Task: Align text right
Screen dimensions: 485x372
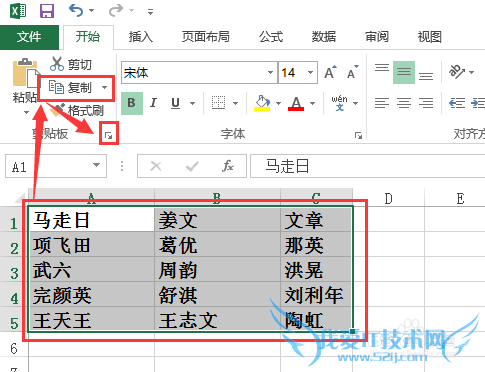Action: 426,103
